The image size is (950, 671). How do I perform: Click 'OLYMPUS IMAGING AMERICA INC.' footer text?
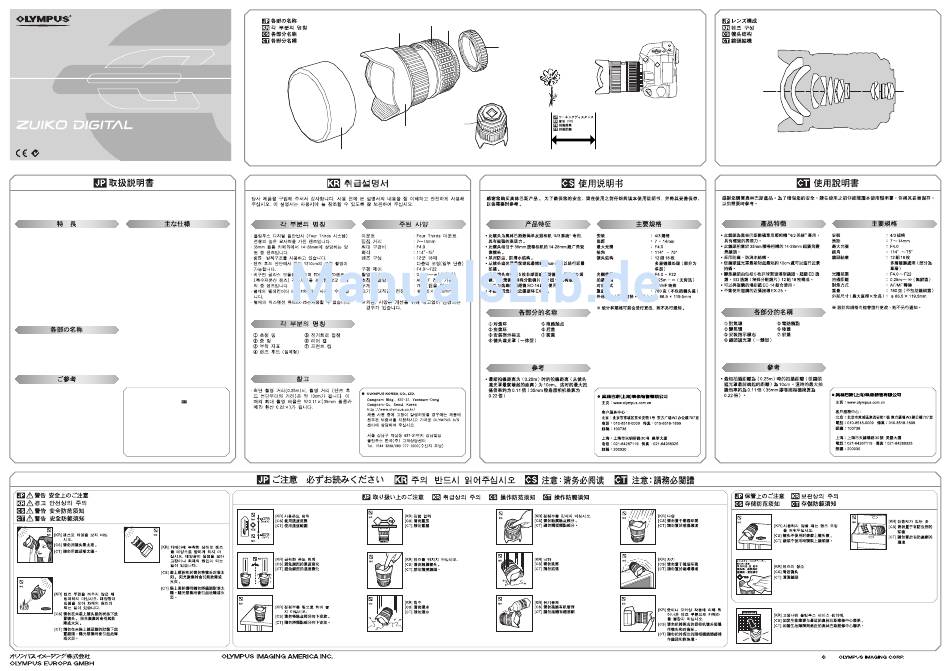coord(277,656)
